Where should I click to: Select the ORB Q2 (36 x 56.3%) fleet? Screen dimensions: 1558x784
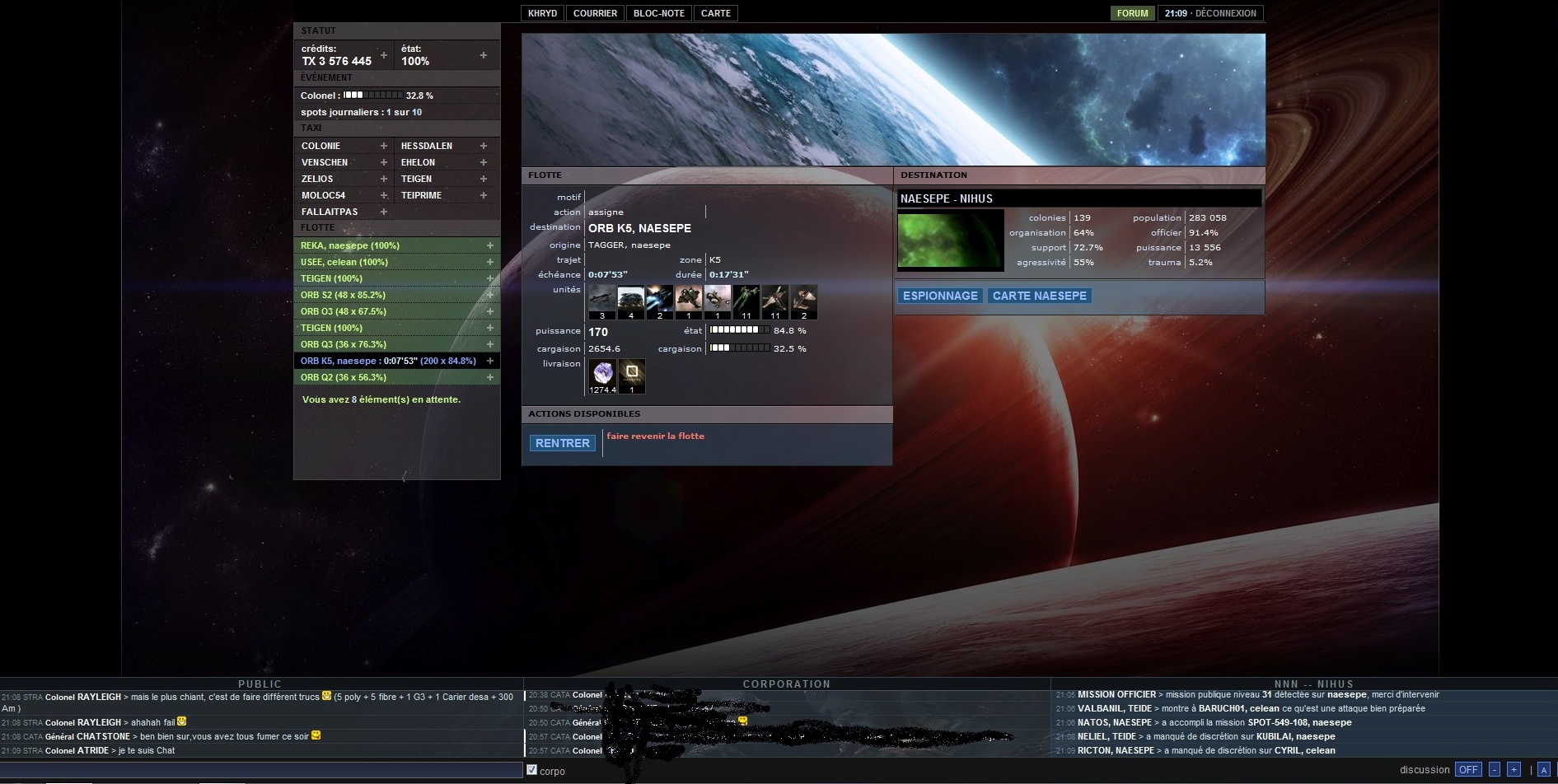click(x=397, y=377)
